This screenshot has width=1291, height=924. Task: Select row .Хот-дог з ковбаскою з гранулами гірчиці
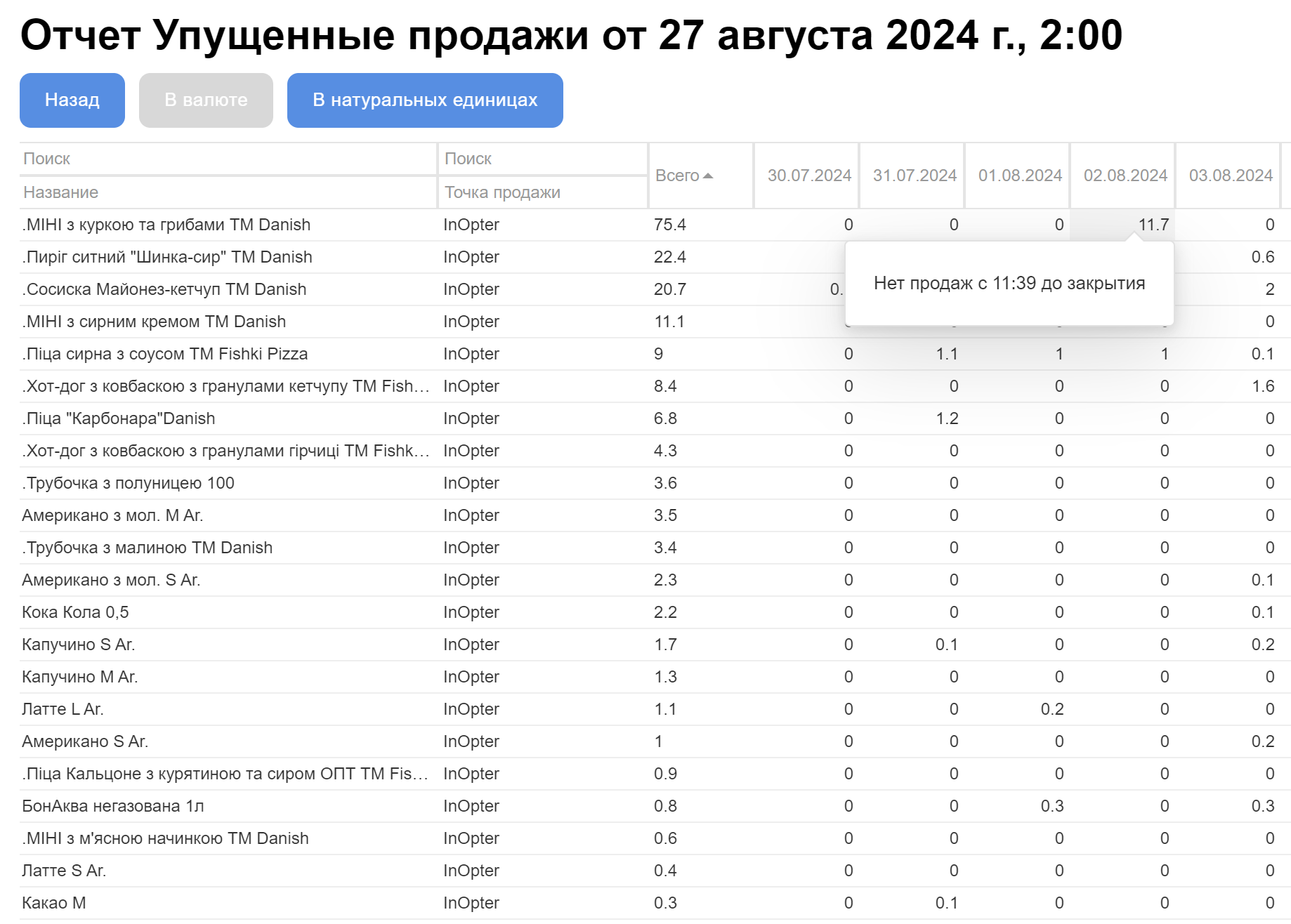pyautogui.click(x=655, y=451)
